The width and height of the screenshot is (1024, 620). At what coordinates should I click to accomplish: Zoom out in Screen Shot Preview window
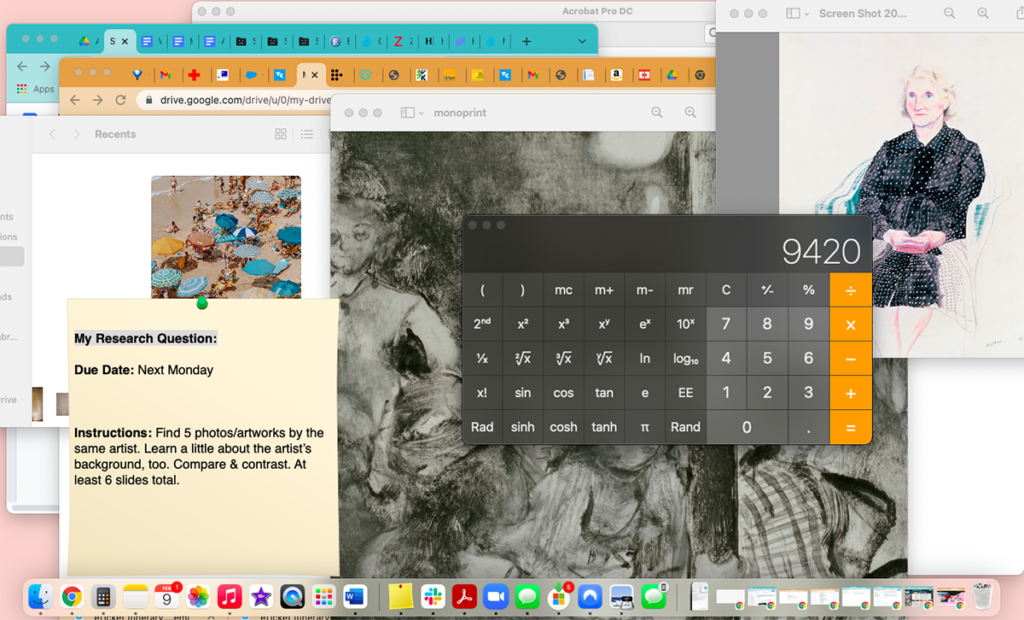[x=950, y=13]
